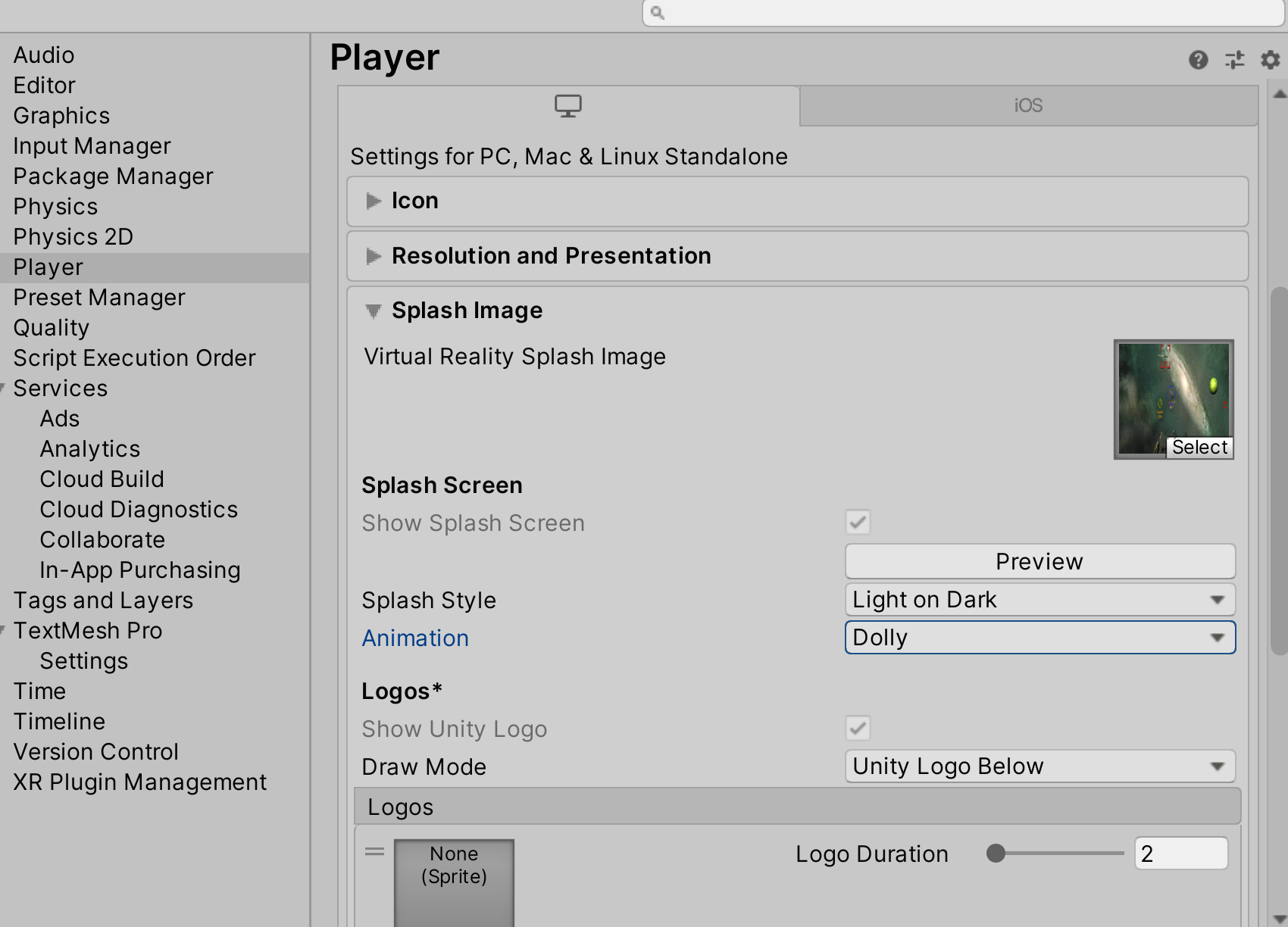The image size is (1288, 927).
Task: Open the Presets icon next to the help icon
Action: (1234, 60)
